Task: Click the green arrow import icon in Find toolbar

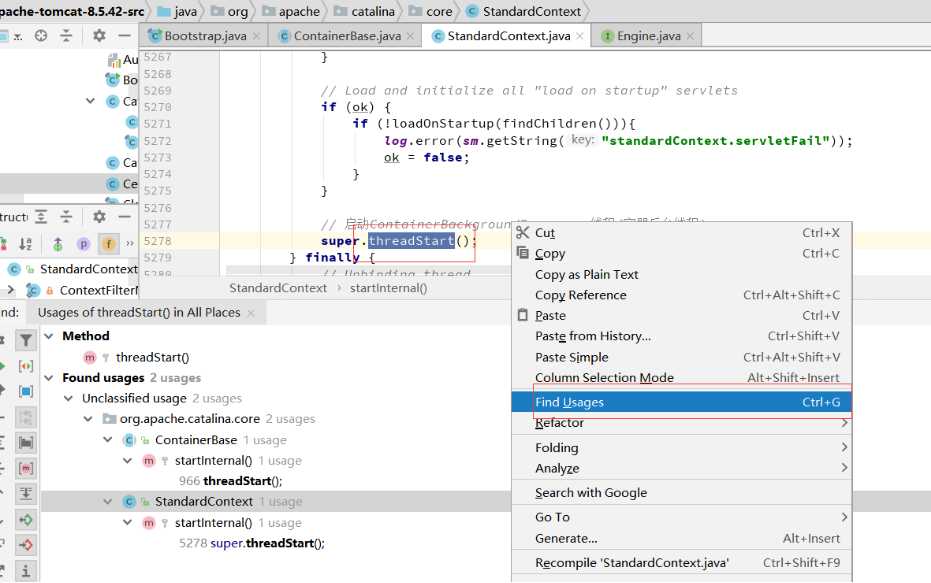Action: (26, 520)
